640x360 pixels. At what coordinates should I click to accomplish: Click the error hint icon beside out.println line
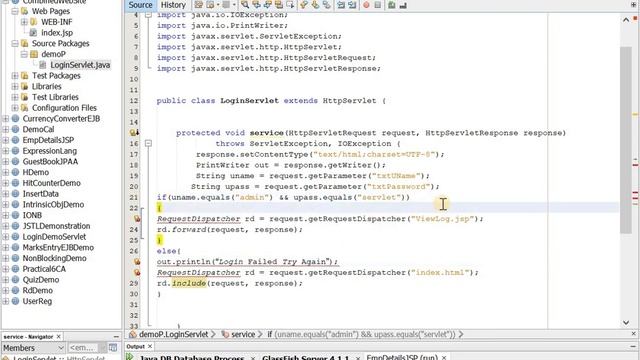[x=137, y=262]
